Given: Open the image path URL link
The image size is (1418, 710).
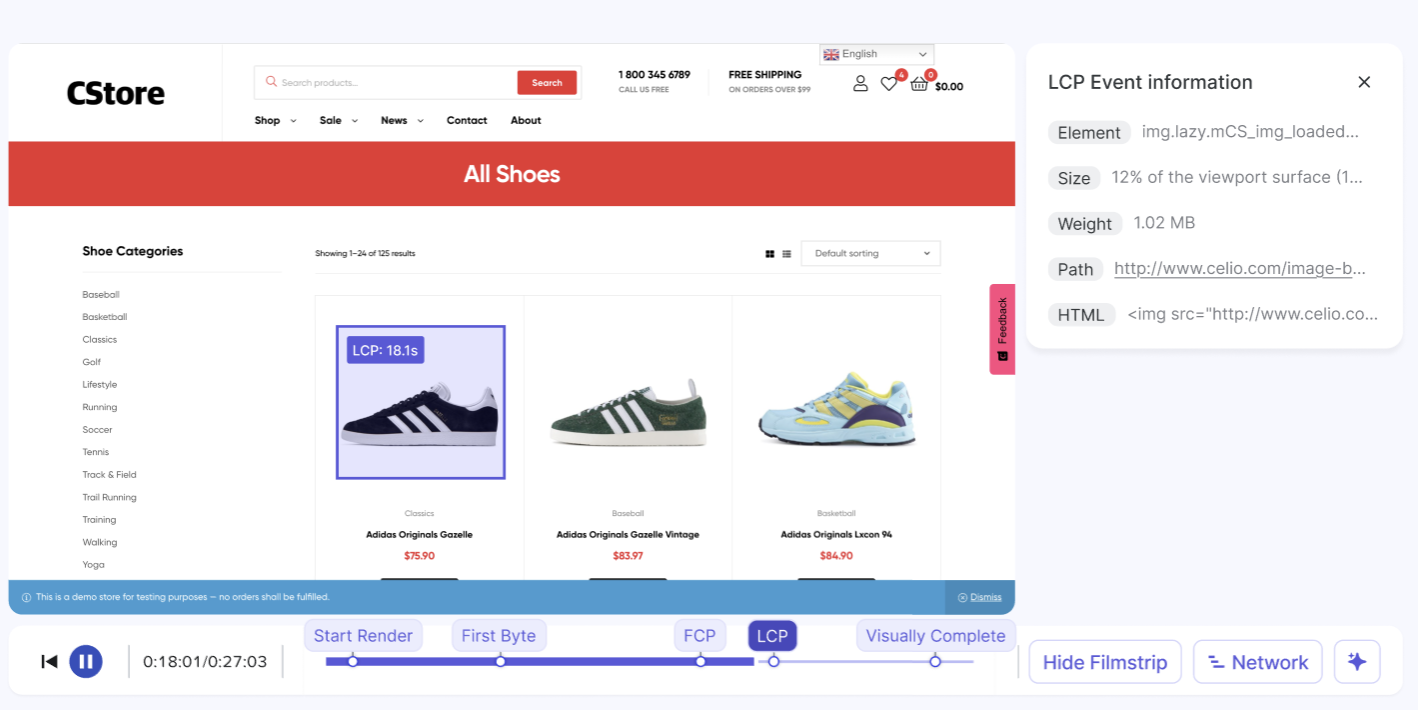Looking at the screenshot, I should point(1240,268).
